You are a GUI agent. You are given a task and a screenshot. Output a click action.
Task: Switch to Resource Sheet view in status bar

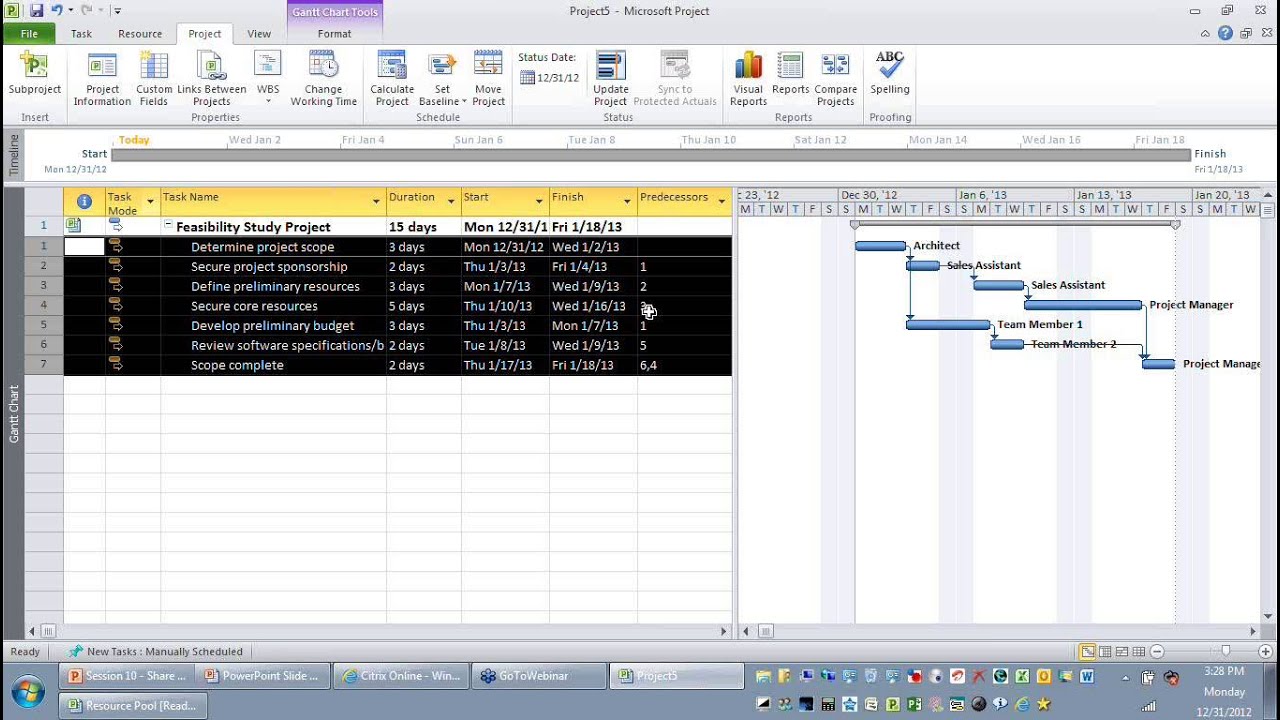[1138, 652]
